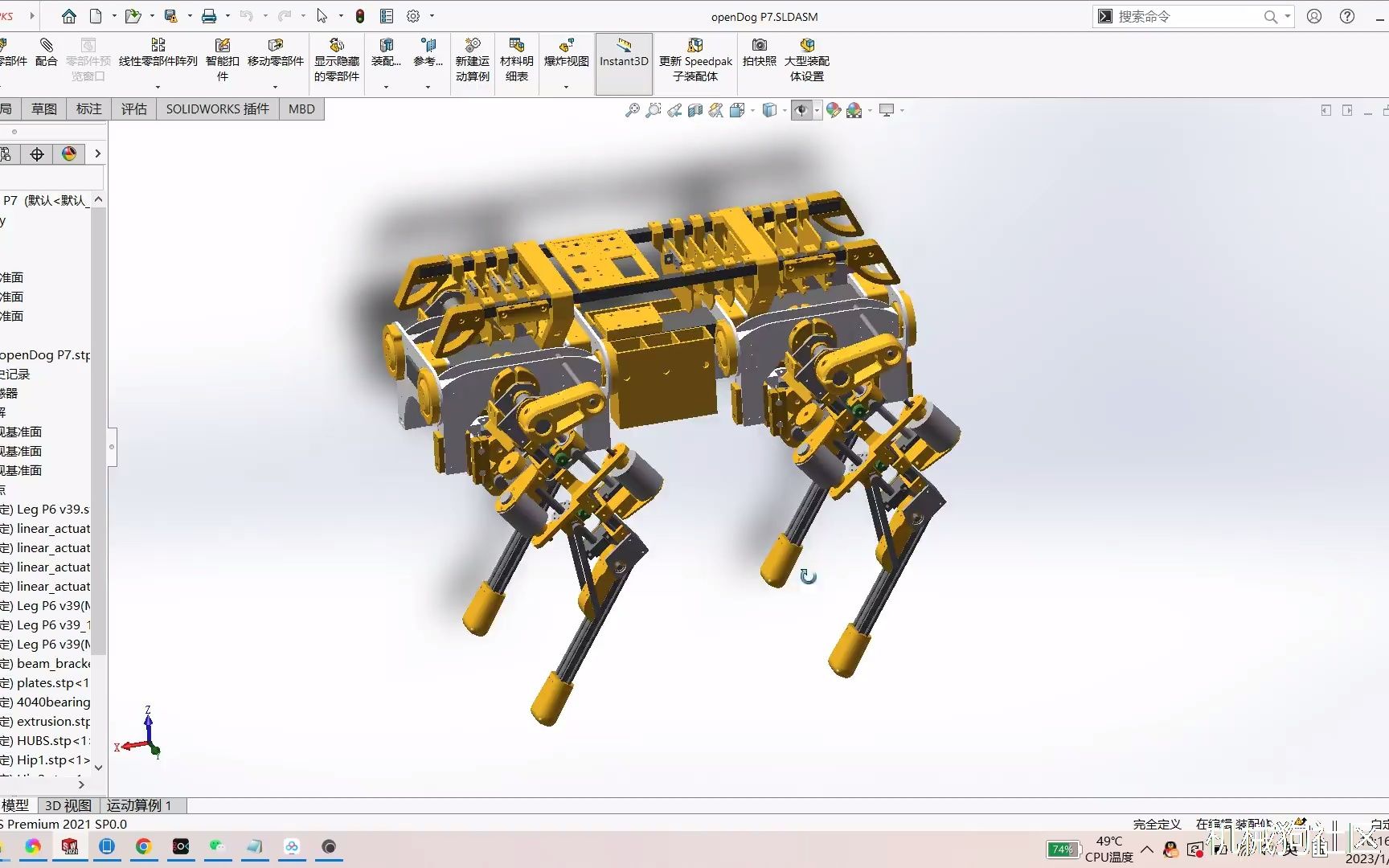Open Save options dropdown arrow
Screen dimensions: 1389x868
tap(190, 16)
